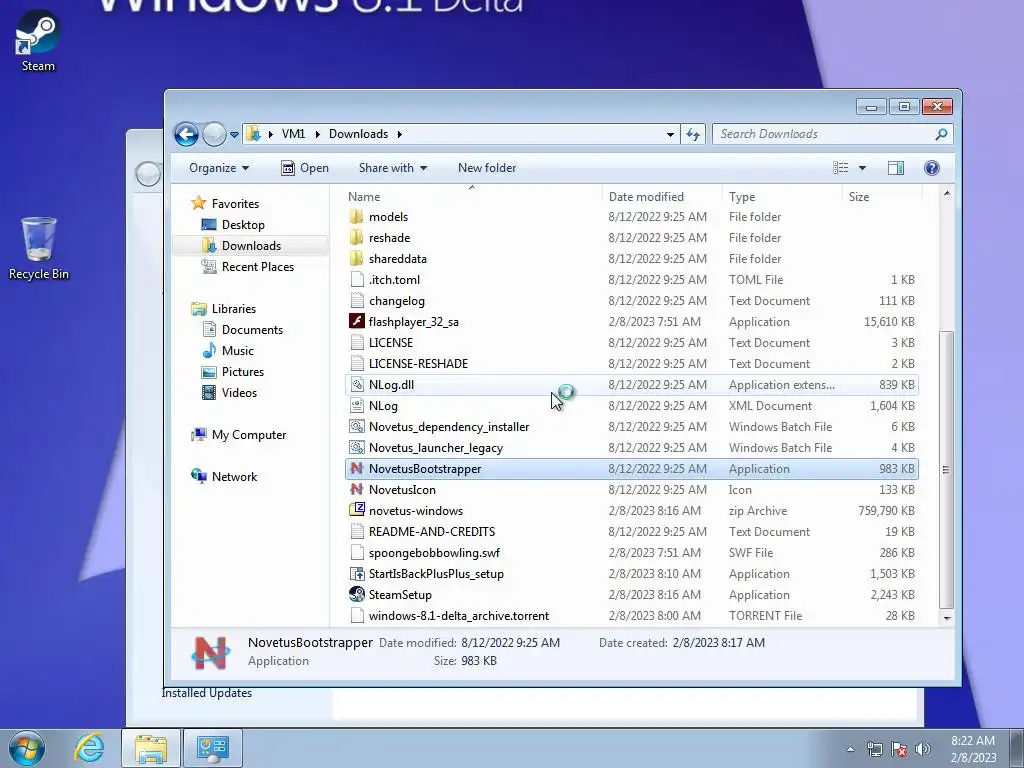The width and height of the screenshot is (1024, 768).
Task: Launch Internet Explorer from the taskbar
Action: (89, 748)
